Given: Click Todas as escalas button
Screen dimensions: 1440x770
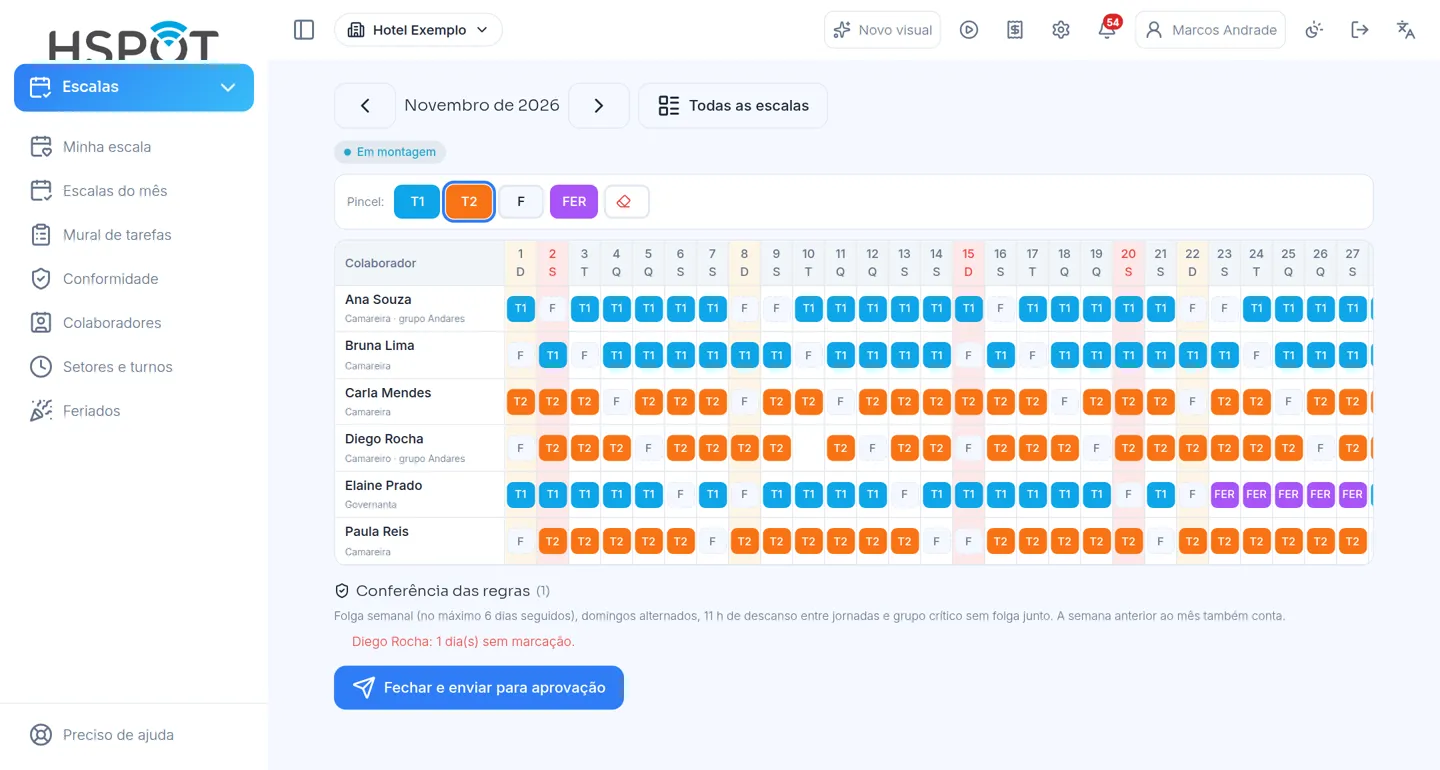Looking at the screenshot, I should tap(733, 106).
